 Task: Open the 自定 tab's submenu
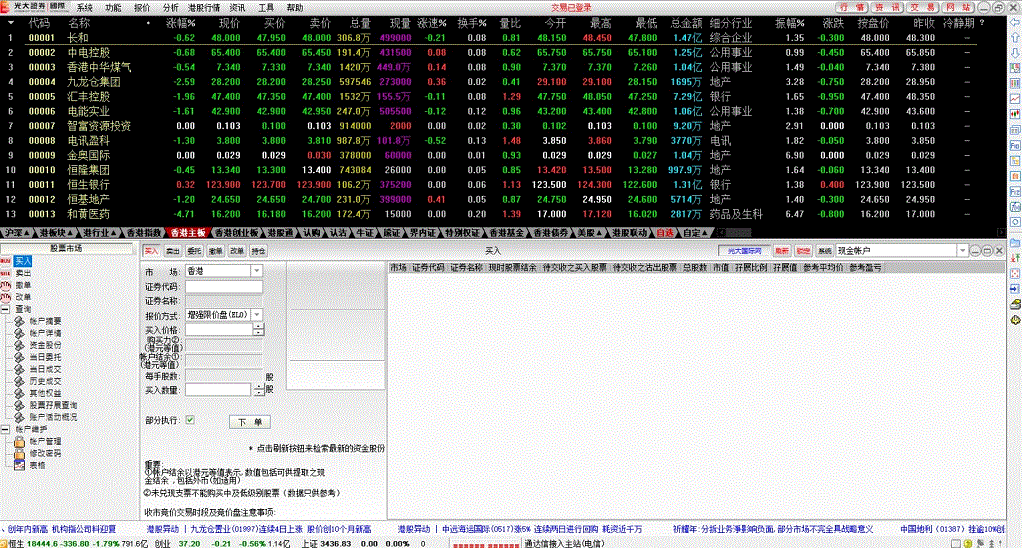[x=704, y=233]
